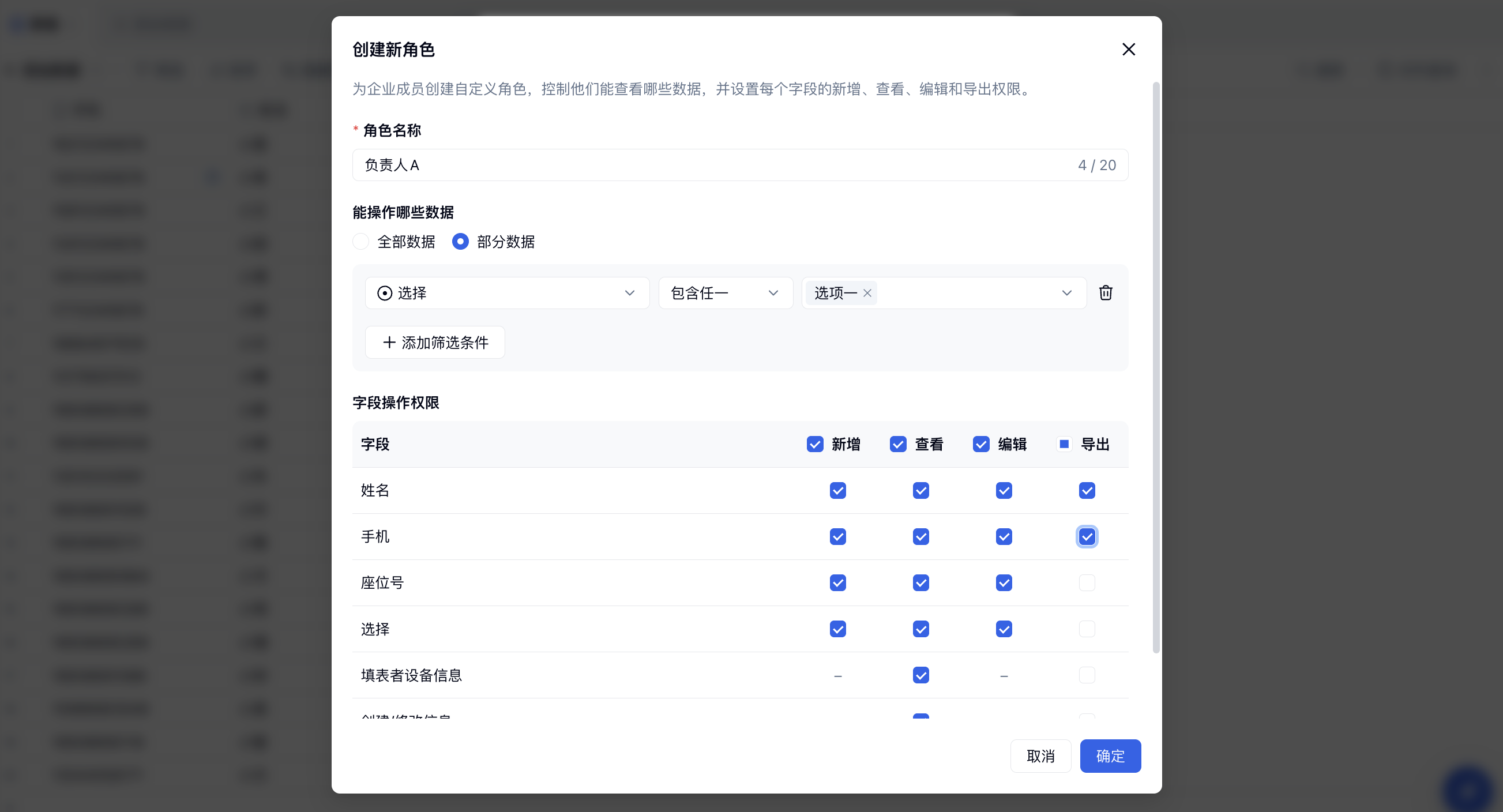
Task: Select the 全部数据 radio option
Action: [x=360, y=242]
